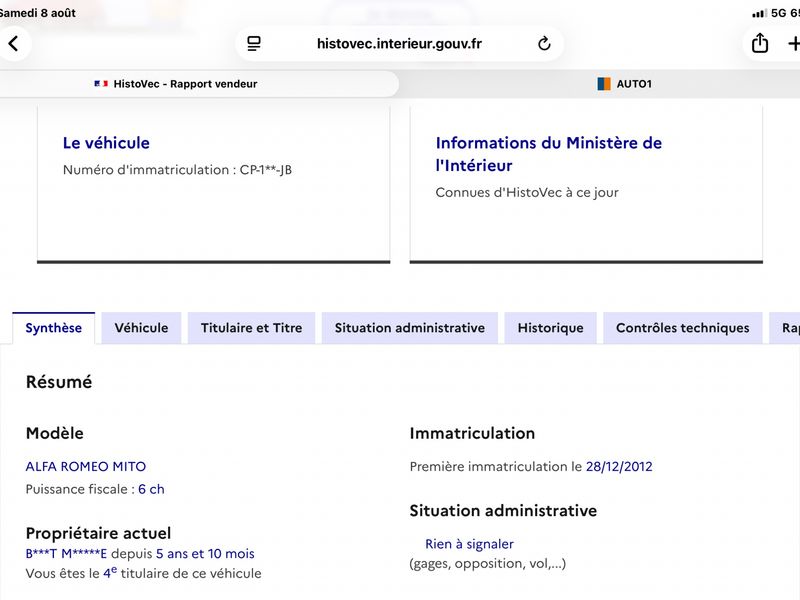Image resolution: width=800 pixels, height=600 pixels.
Task: Tap the Safari back arrow
Action: [x=14, y=43]
